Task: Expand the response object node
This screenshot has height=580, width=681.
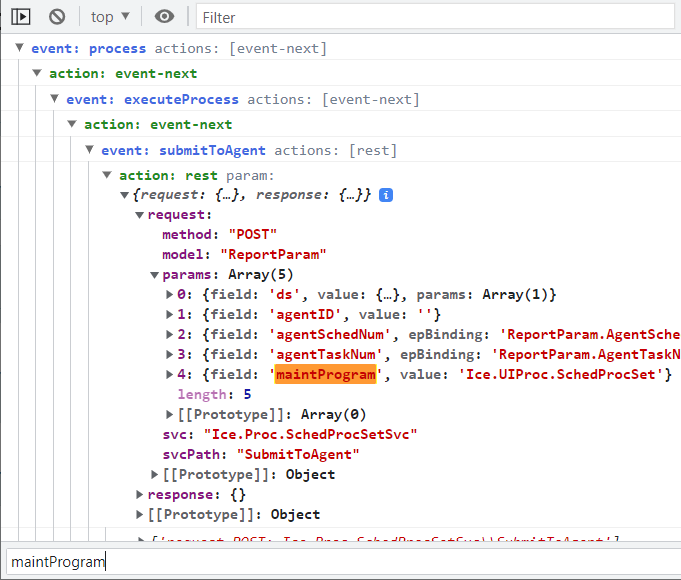Action: pos(140,494)
